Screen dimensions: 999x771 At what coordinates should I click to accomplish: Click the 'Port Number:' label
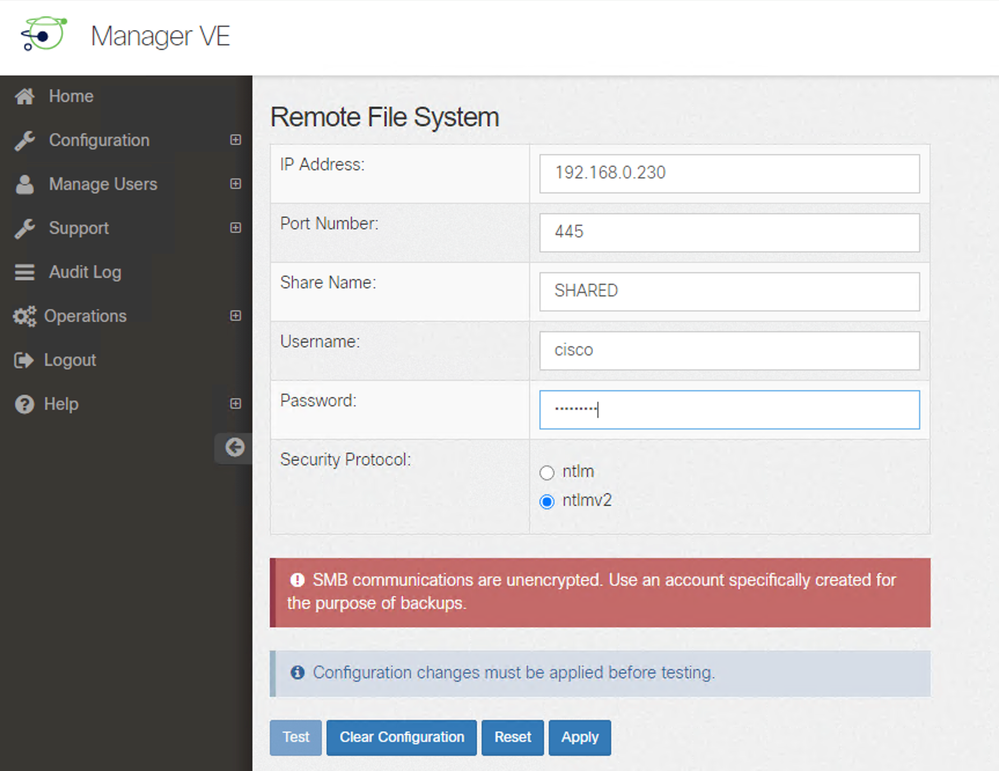329,224
